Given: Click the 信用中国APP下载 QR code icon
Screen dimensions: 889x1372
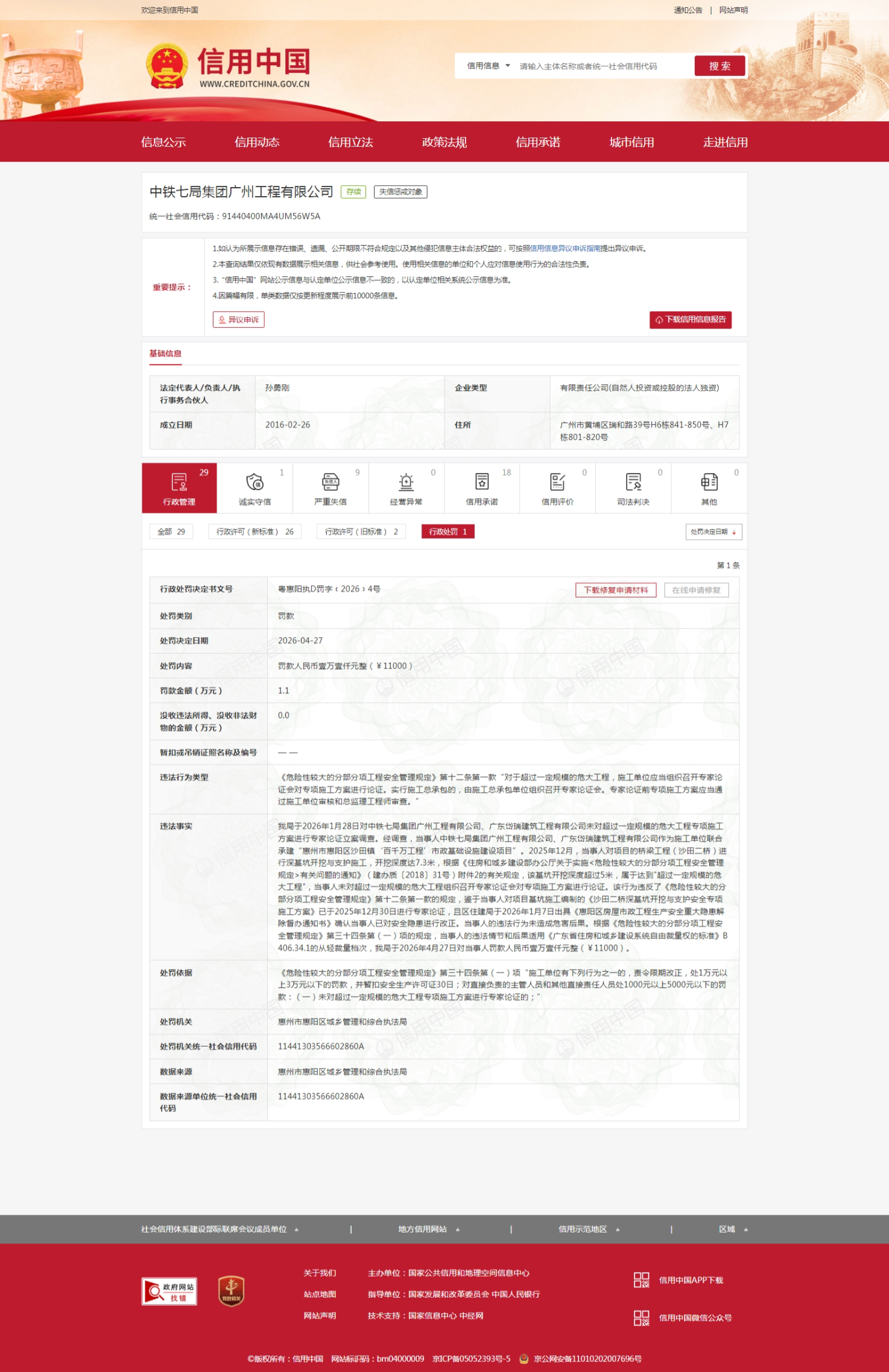Looking at the screenshot, I should coord(641,1280).
